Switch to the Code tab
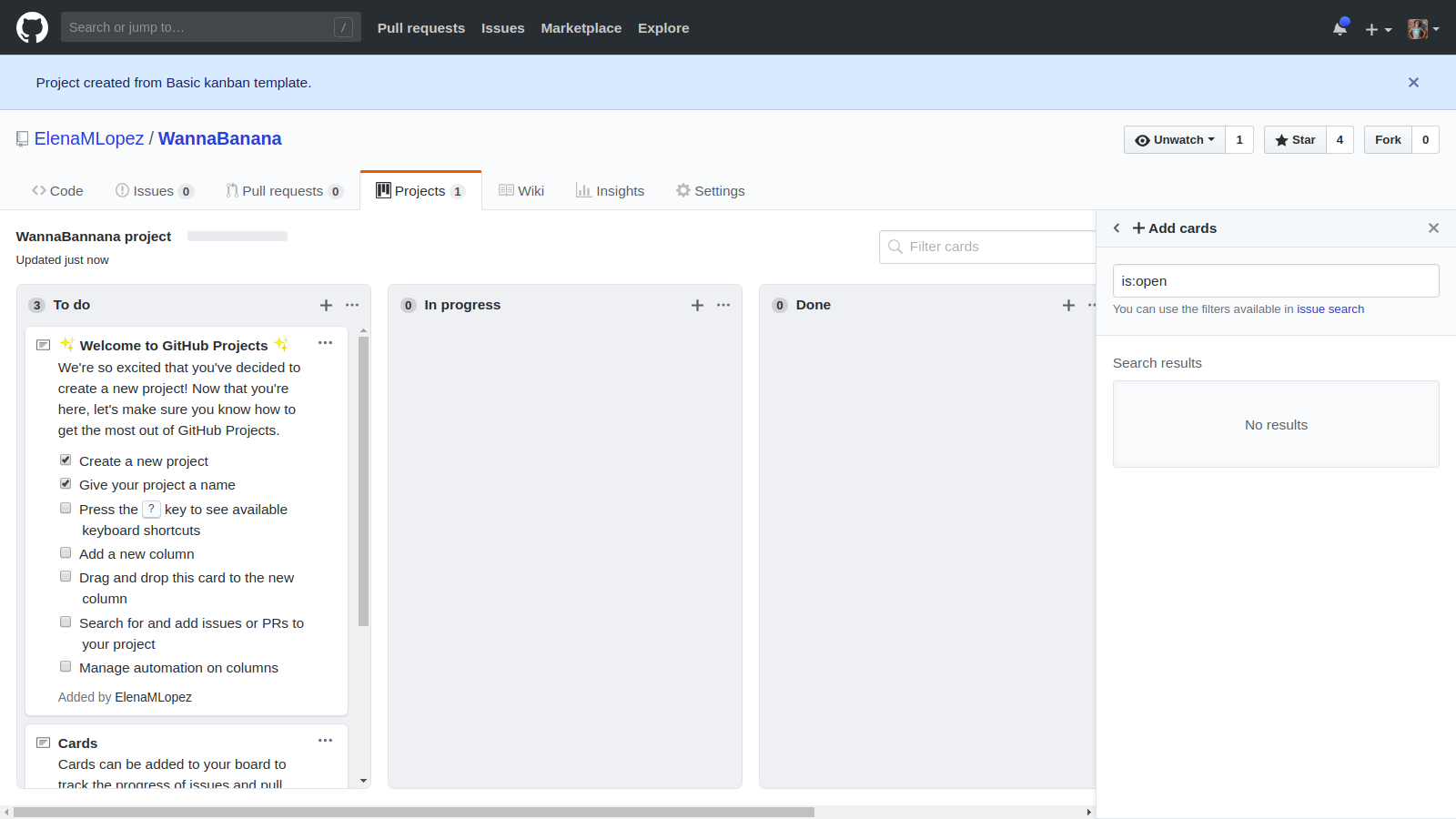Image resolution: width=1456 pixels, height=819 pixels. point(57,191)
